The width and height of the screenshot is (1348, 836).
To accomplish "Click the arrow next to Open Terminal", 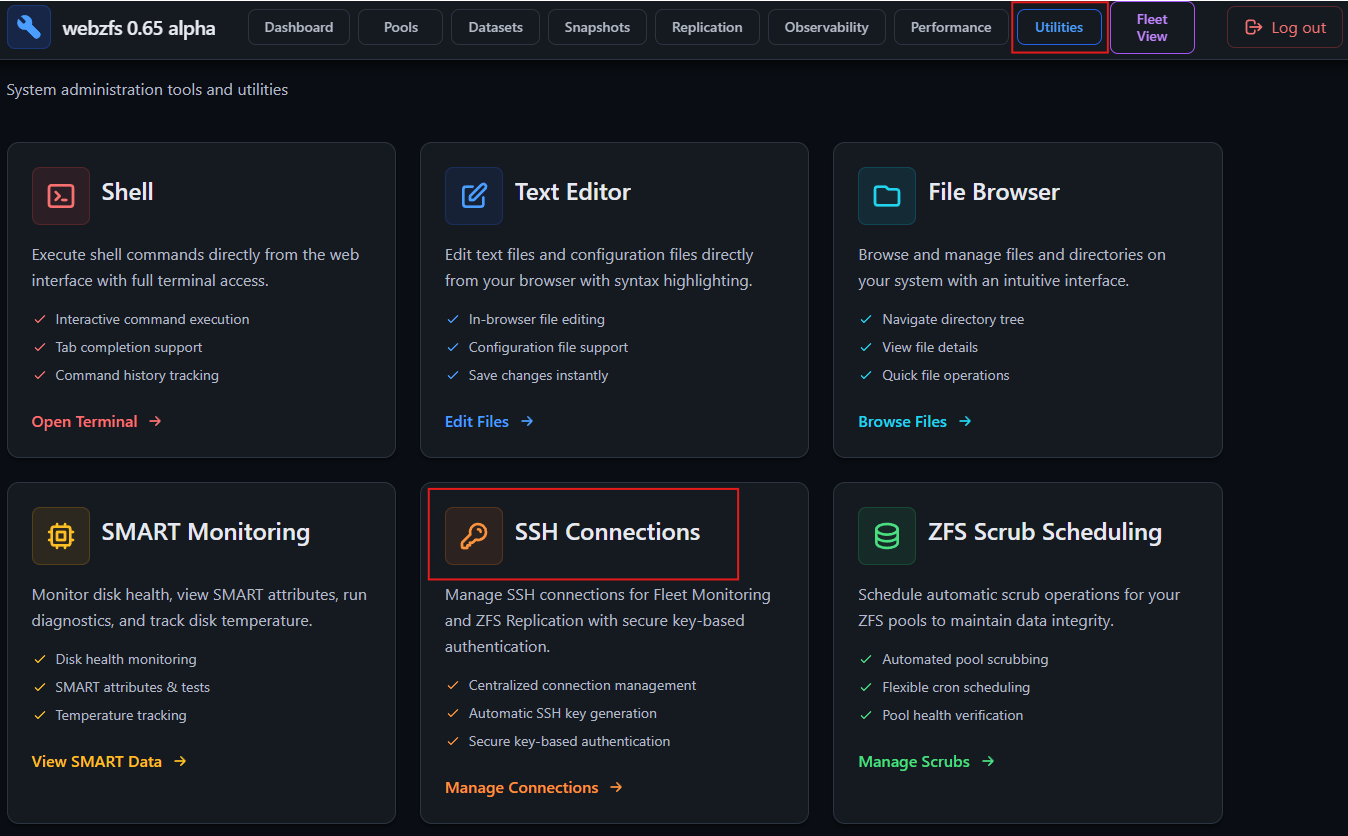I will [x=155, y=421].
